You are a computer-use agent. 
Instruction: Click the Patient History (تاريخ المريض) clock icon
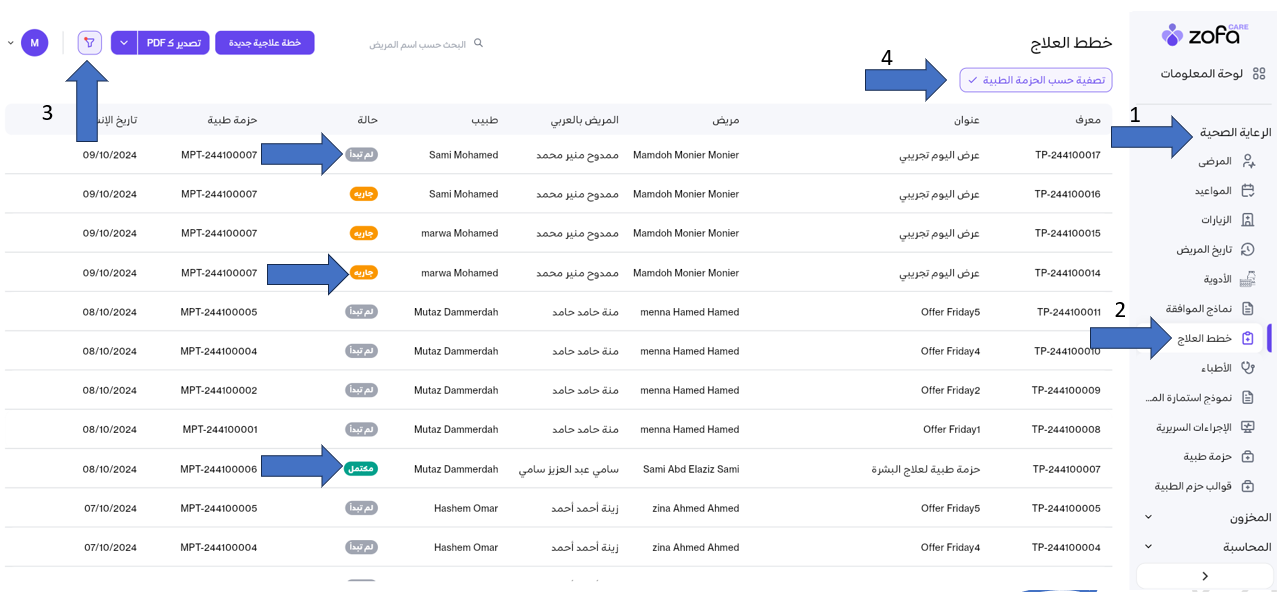pyautogui.click(x=1247, y=249)
